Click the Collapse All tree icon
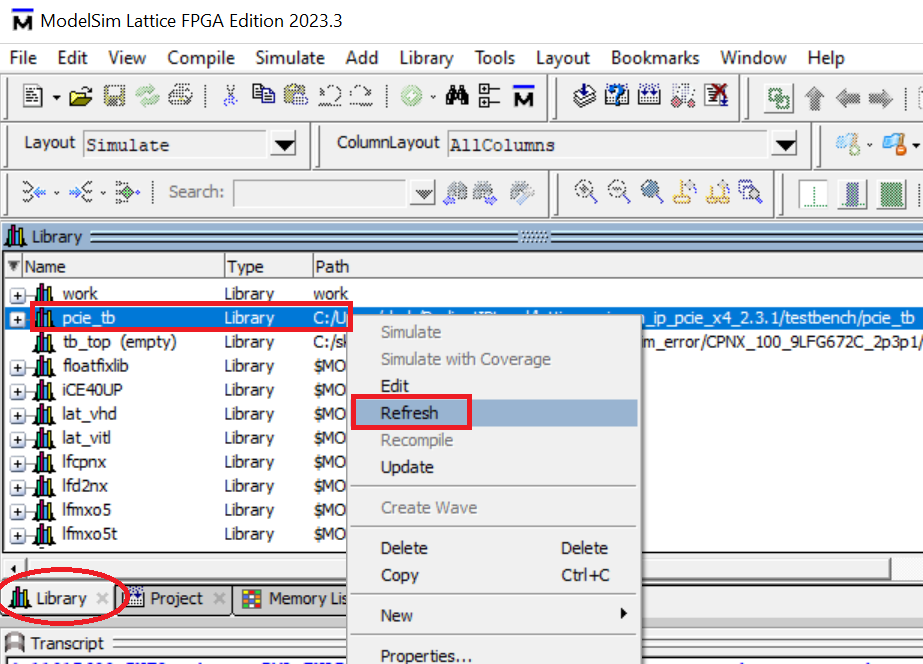923x664 pixels. coord(489,96)
